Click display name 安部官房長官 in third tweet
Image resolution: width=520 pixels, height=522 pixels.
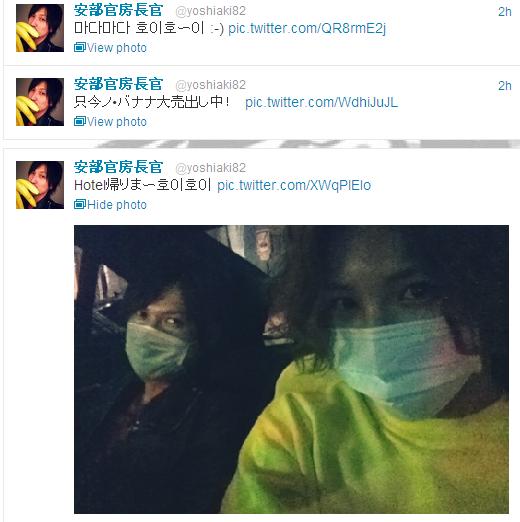click(x=118, y=167)
